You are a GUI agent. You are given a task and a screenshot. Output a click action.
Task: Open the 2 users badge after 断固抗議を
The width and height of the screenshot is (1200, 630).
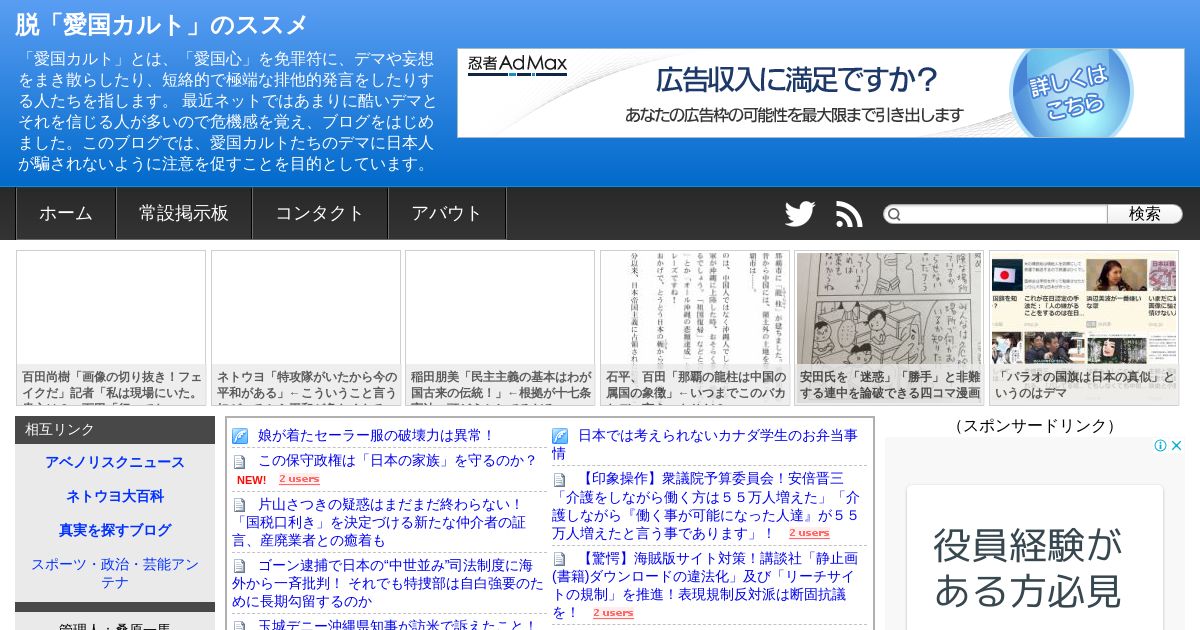click(613, 613)
